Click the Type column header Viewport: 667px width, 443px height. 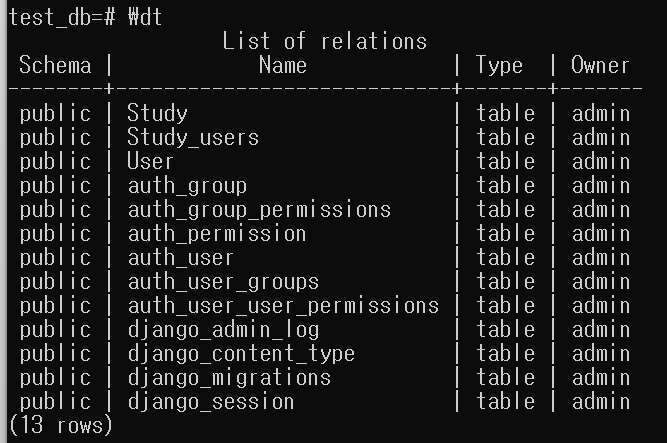coord(499,65)
